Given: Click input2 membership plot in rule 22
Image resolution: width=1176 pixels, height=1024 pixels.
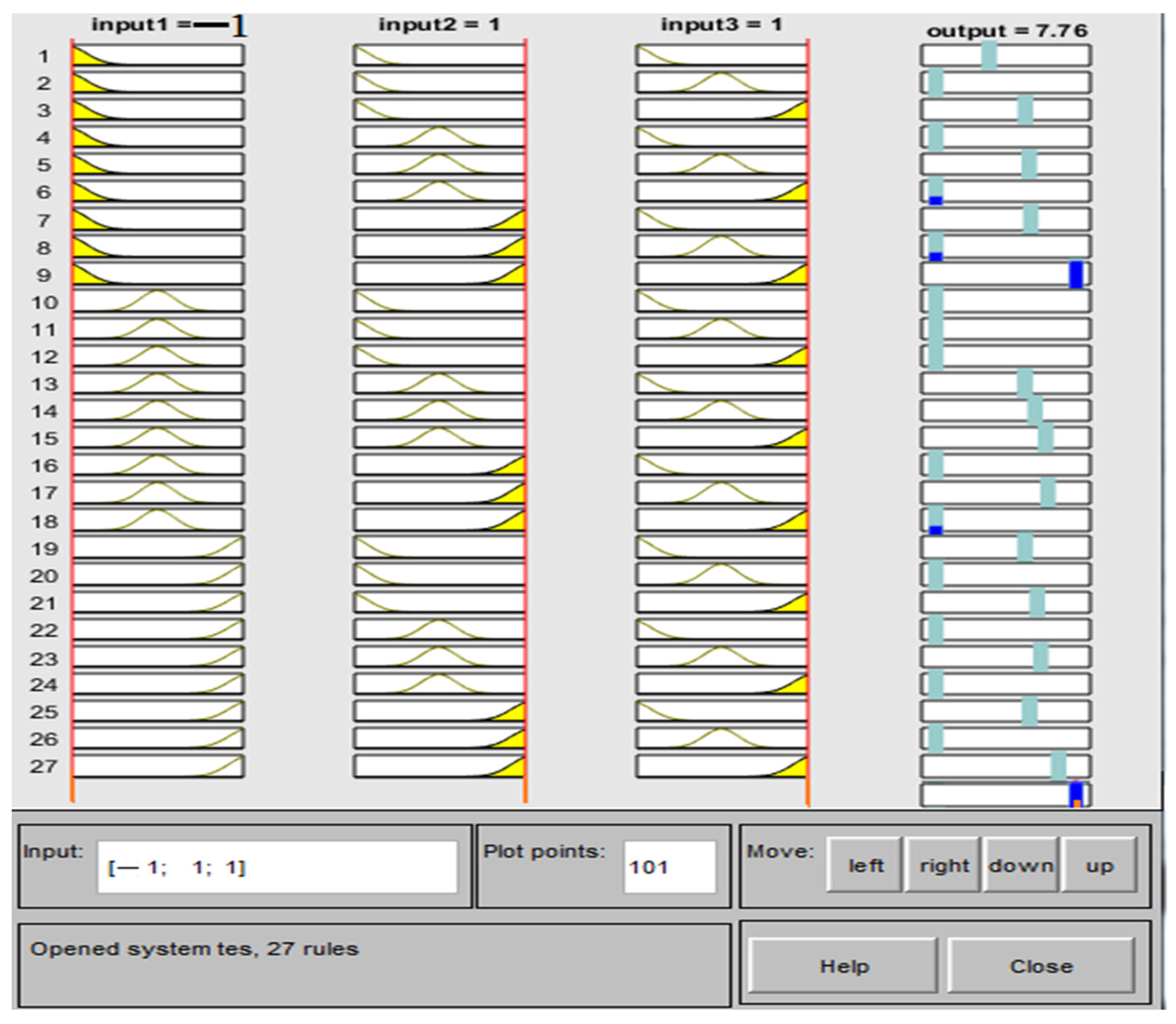Looking at the screenshot, I should [439, 629].
